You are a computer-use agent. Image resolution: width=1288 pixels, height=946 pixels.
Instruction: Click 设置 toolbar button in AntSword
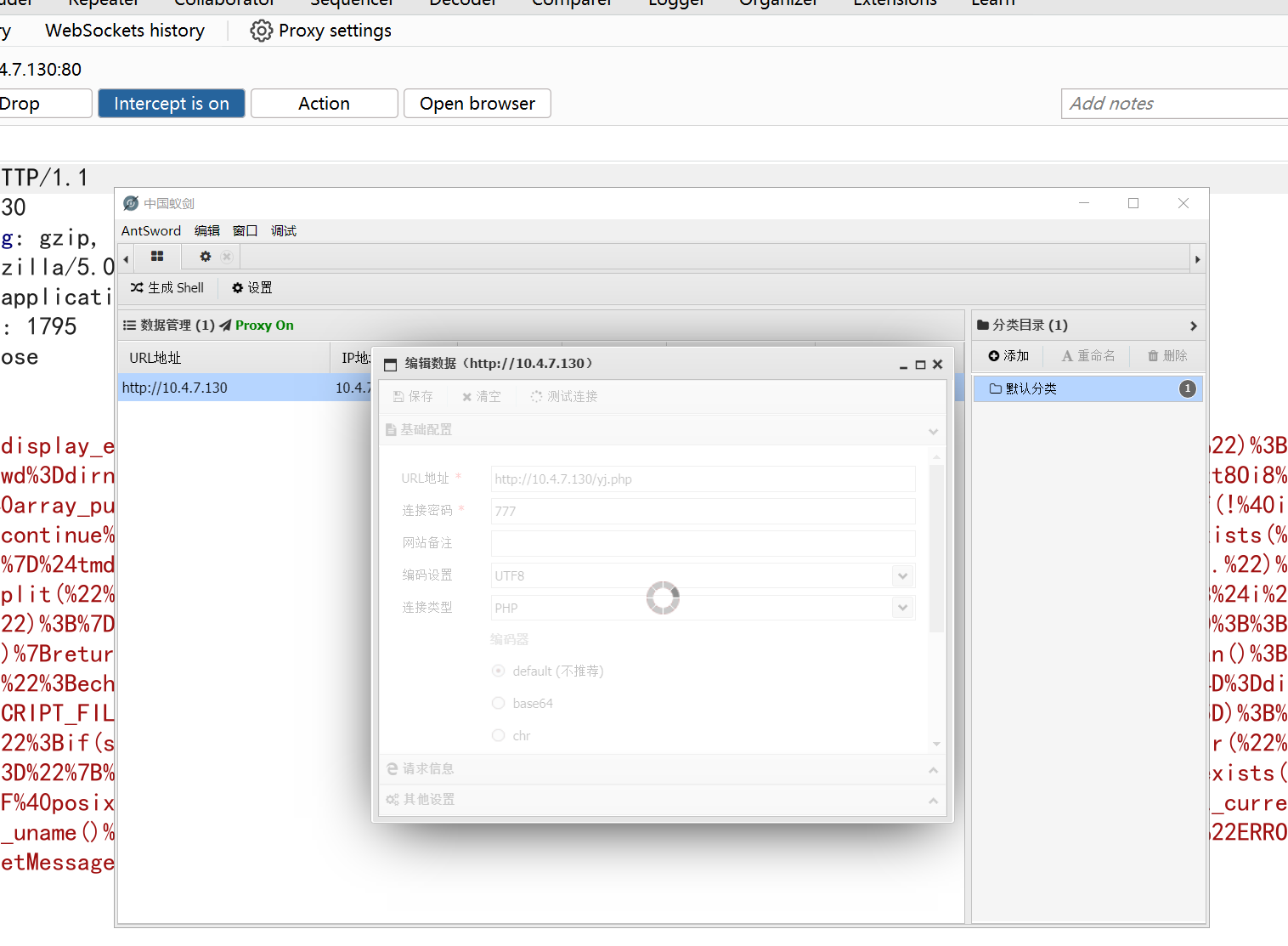252,288
